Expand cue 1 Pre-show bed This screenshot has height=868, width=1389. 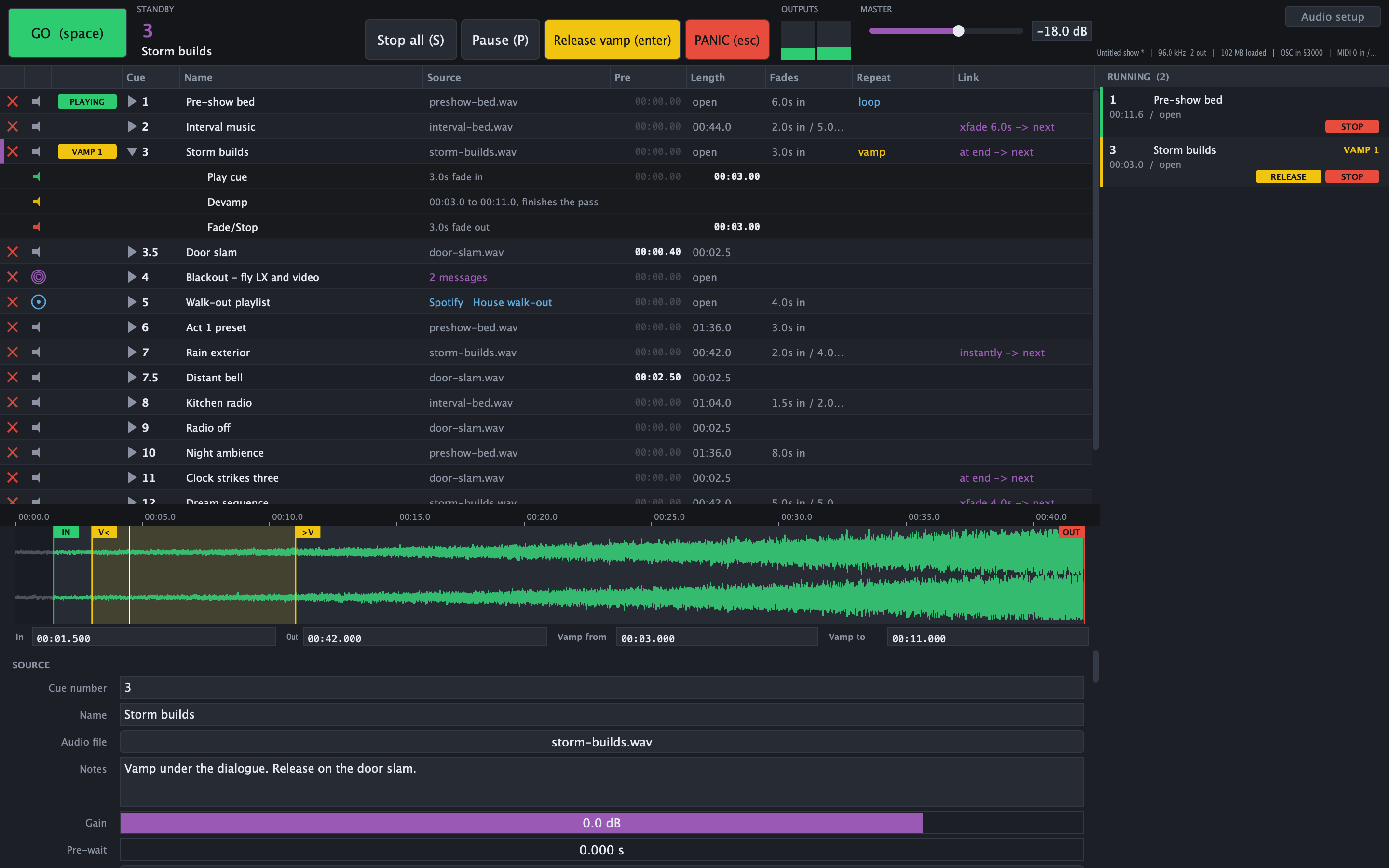click(x=132, y=102)
